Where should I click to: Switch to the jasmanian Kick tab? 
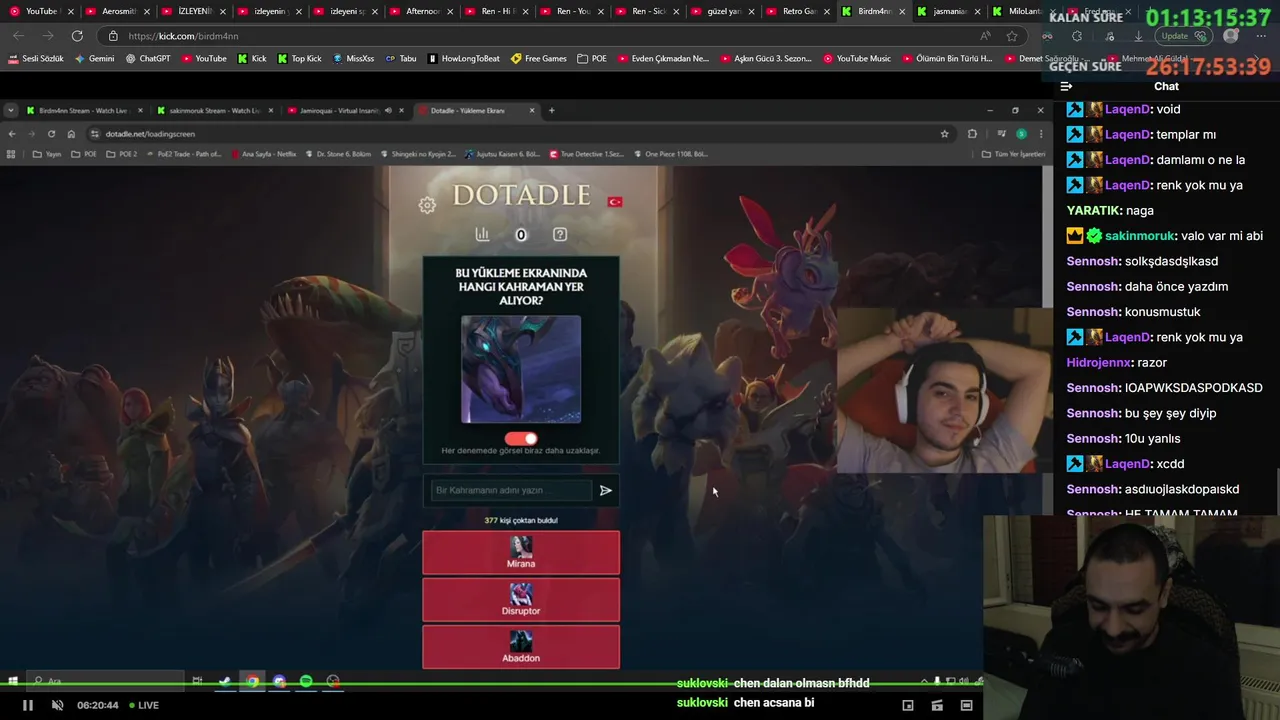point(950,11)
